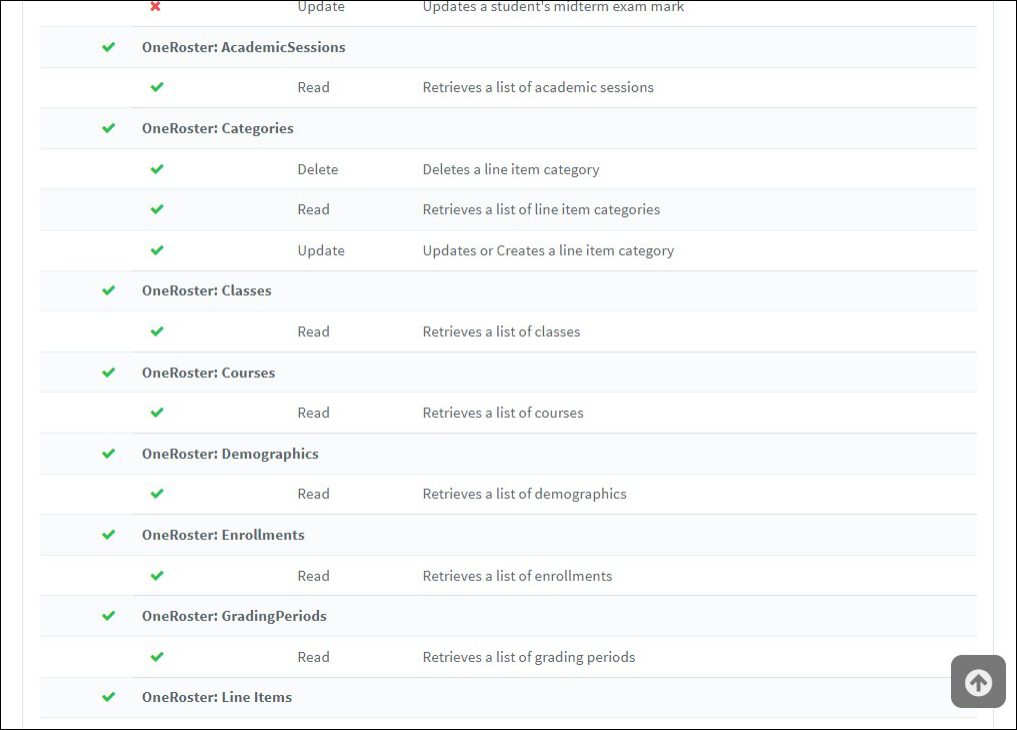
Task: Toggle green check for OneRoster: Demographics
Action: 108,453
